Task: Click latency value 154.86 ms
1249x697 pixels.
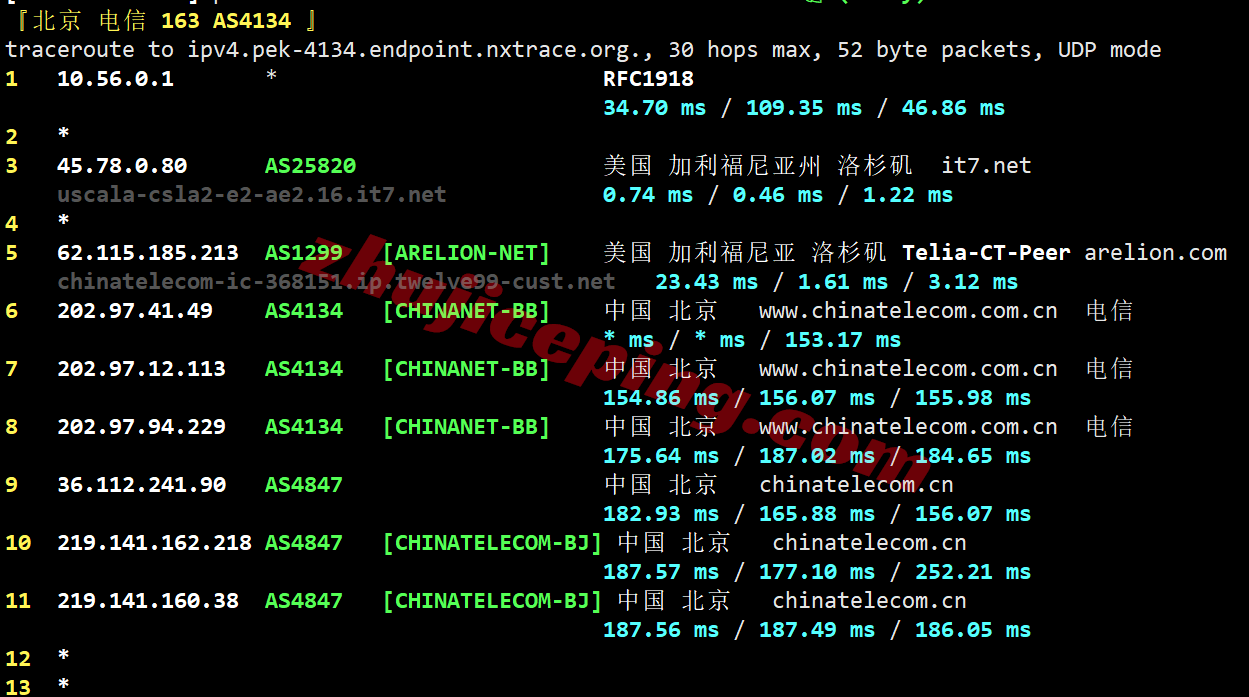Action: tap(661, 398)
